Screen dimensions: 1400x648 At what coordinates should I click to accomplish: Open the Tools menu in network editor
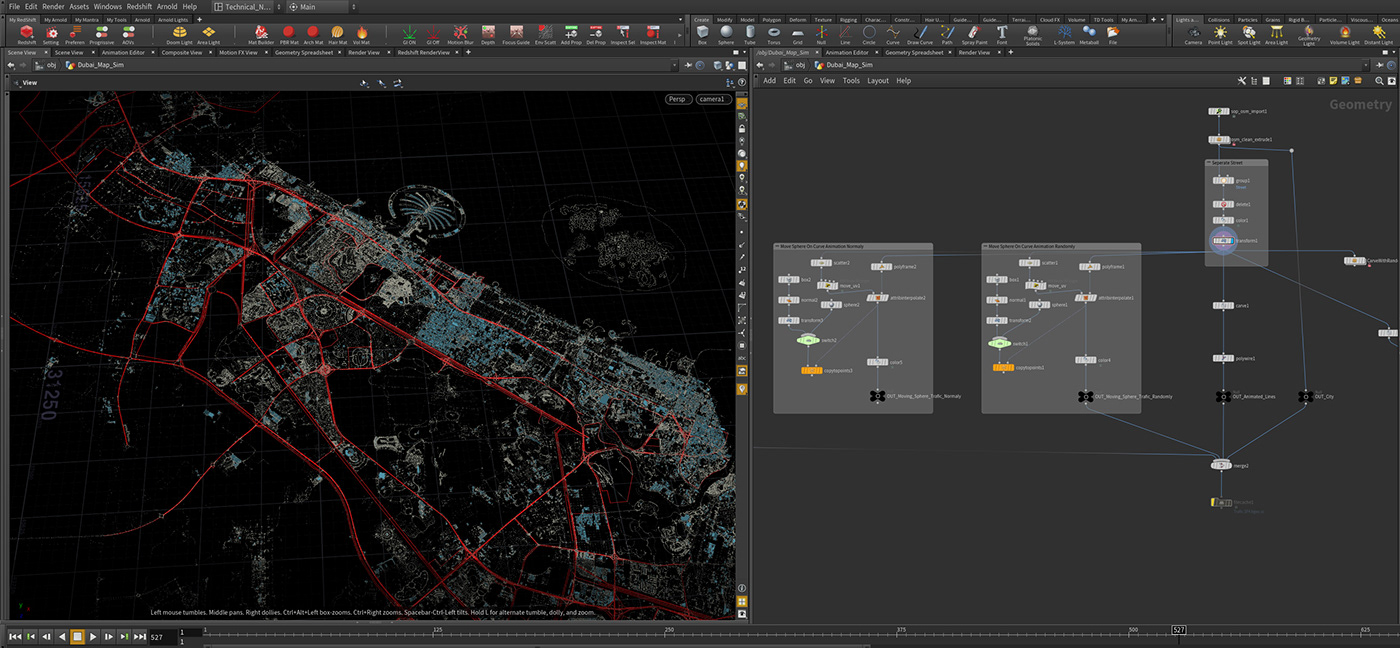[851, 81]
